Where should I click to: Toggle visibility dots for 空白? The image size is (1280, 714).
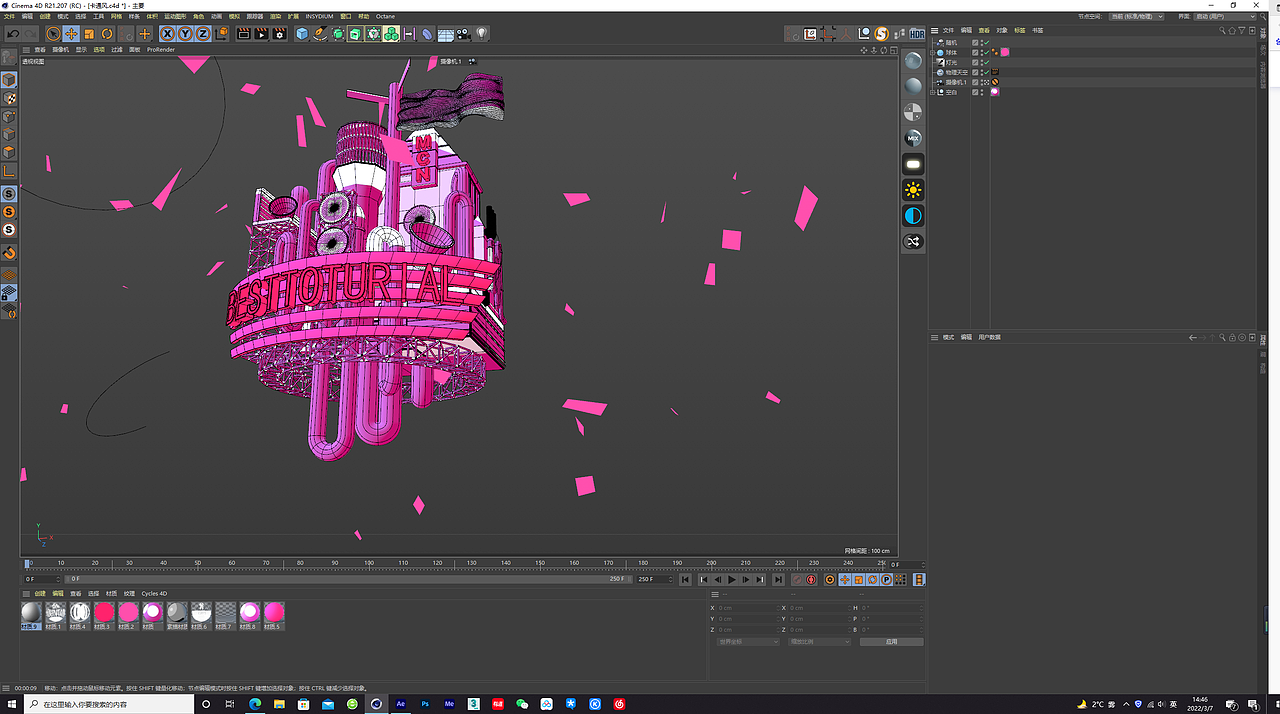982,92
